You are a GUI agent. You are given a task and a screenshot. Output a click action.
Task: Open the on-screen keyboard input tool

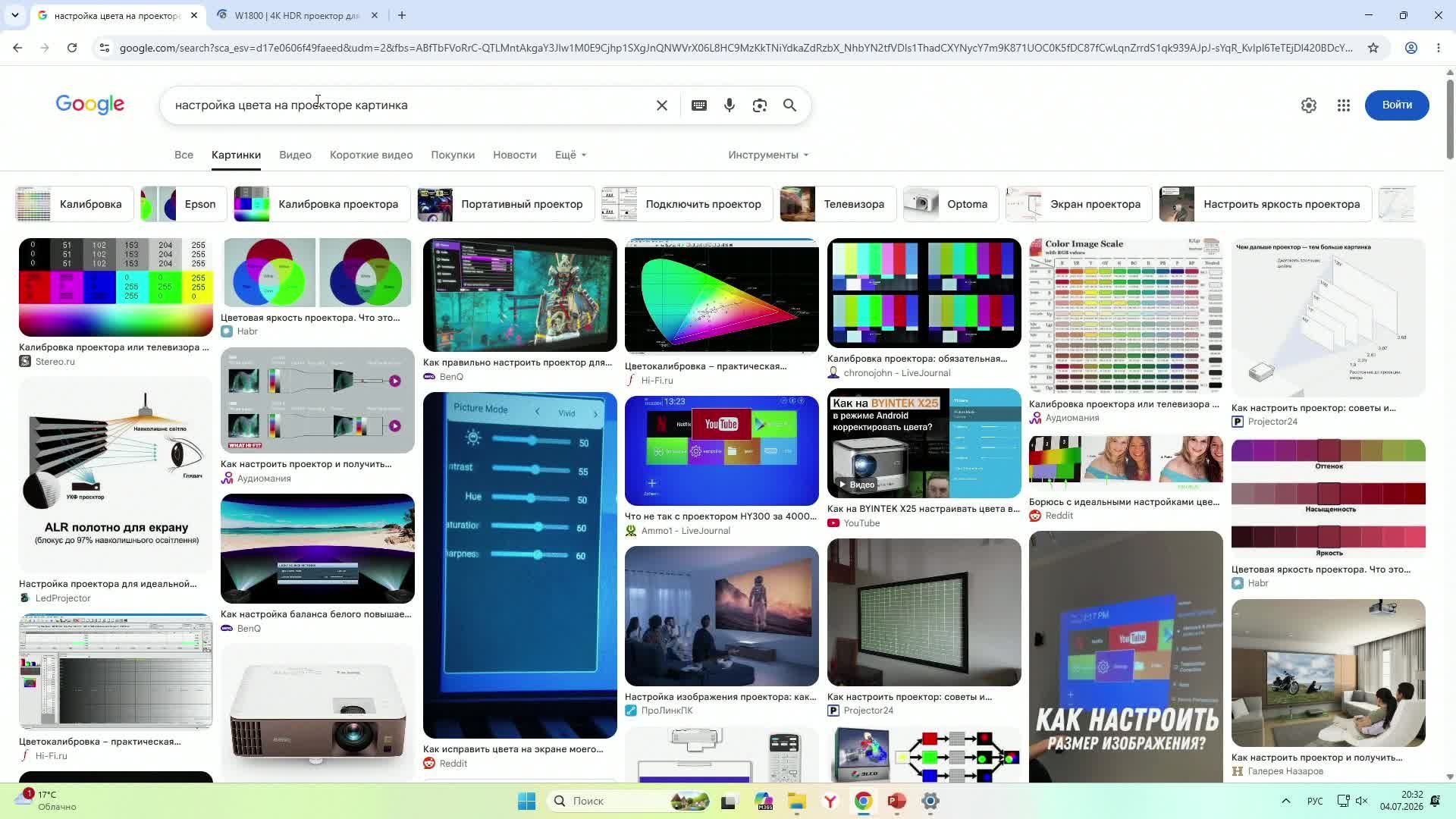[699, 105]
